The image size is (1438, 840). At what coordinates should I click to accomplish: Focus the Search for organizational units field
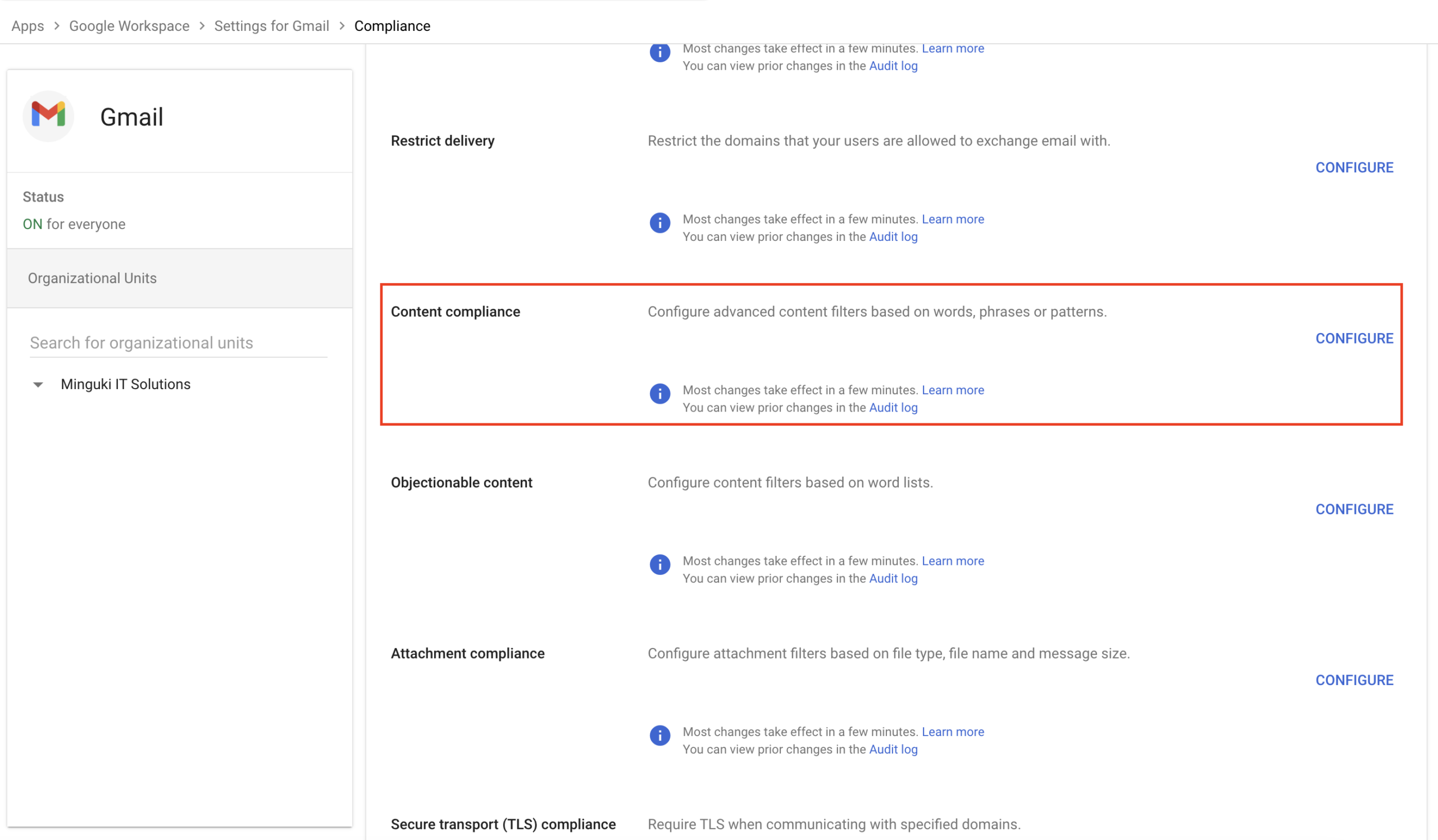[178, 343]
